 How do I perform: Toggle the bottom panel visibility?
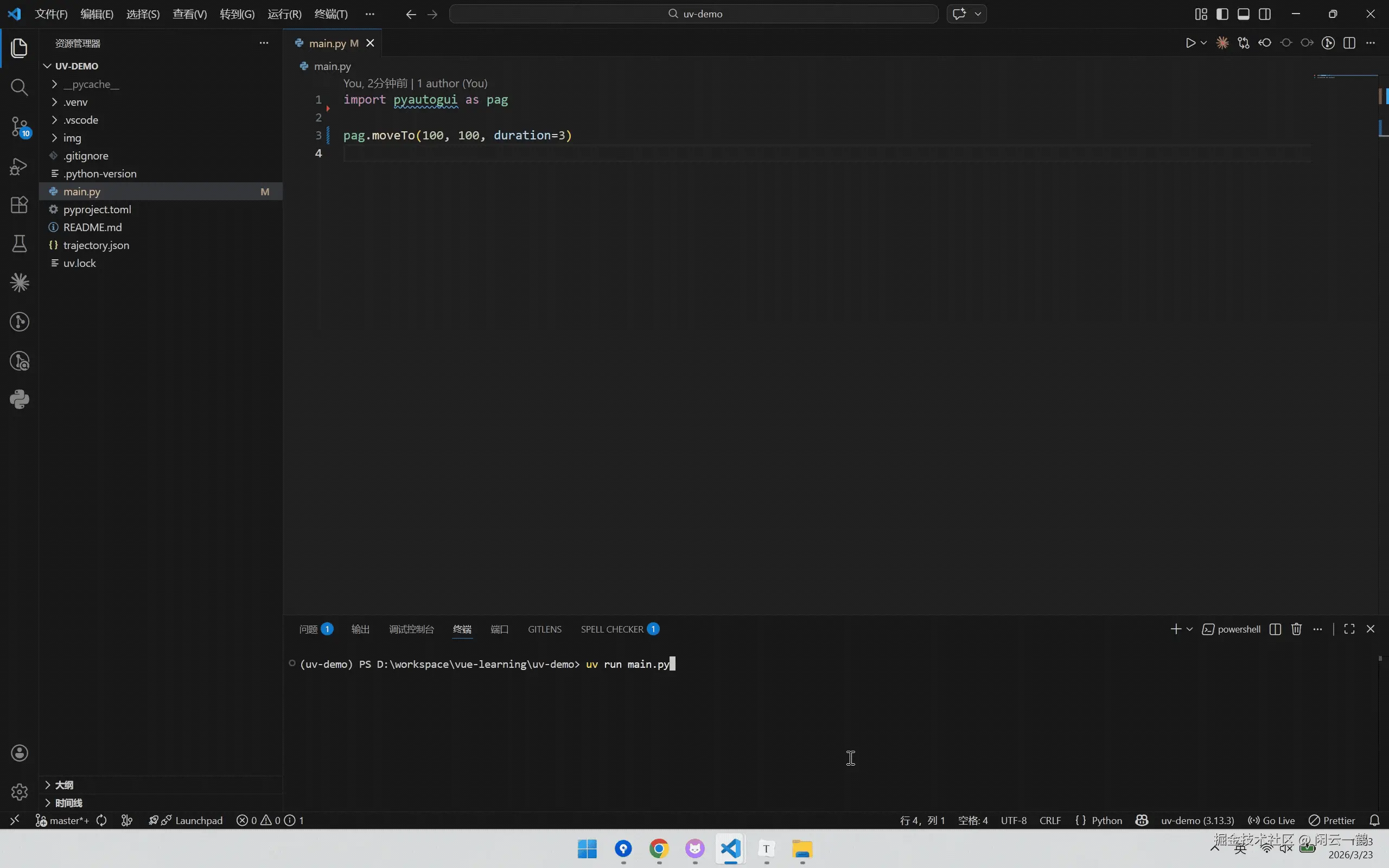point(1243,14)
